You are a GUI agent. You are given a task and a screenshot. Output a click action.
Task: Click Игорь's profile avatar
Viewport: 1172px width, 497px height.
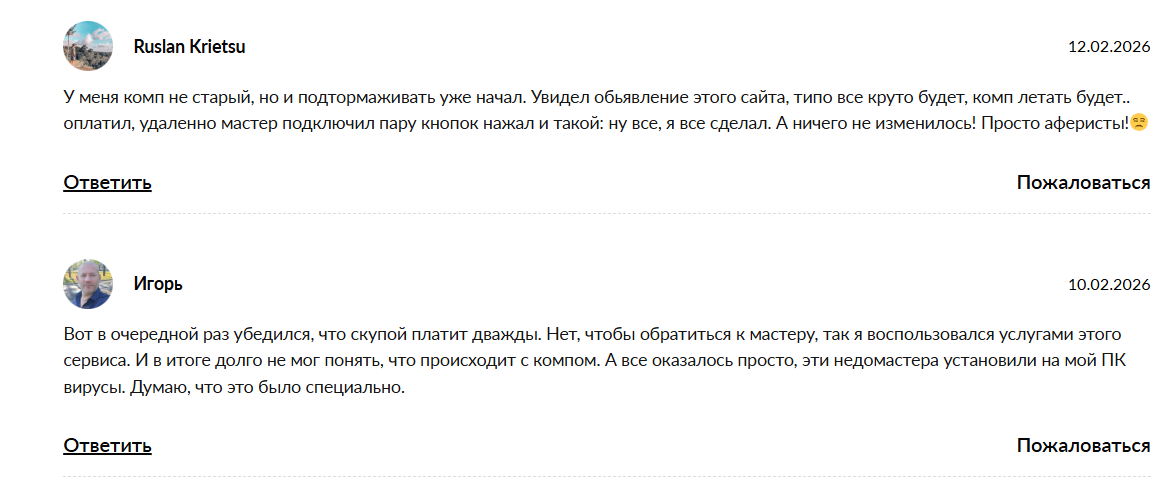(x=88, y=284)
